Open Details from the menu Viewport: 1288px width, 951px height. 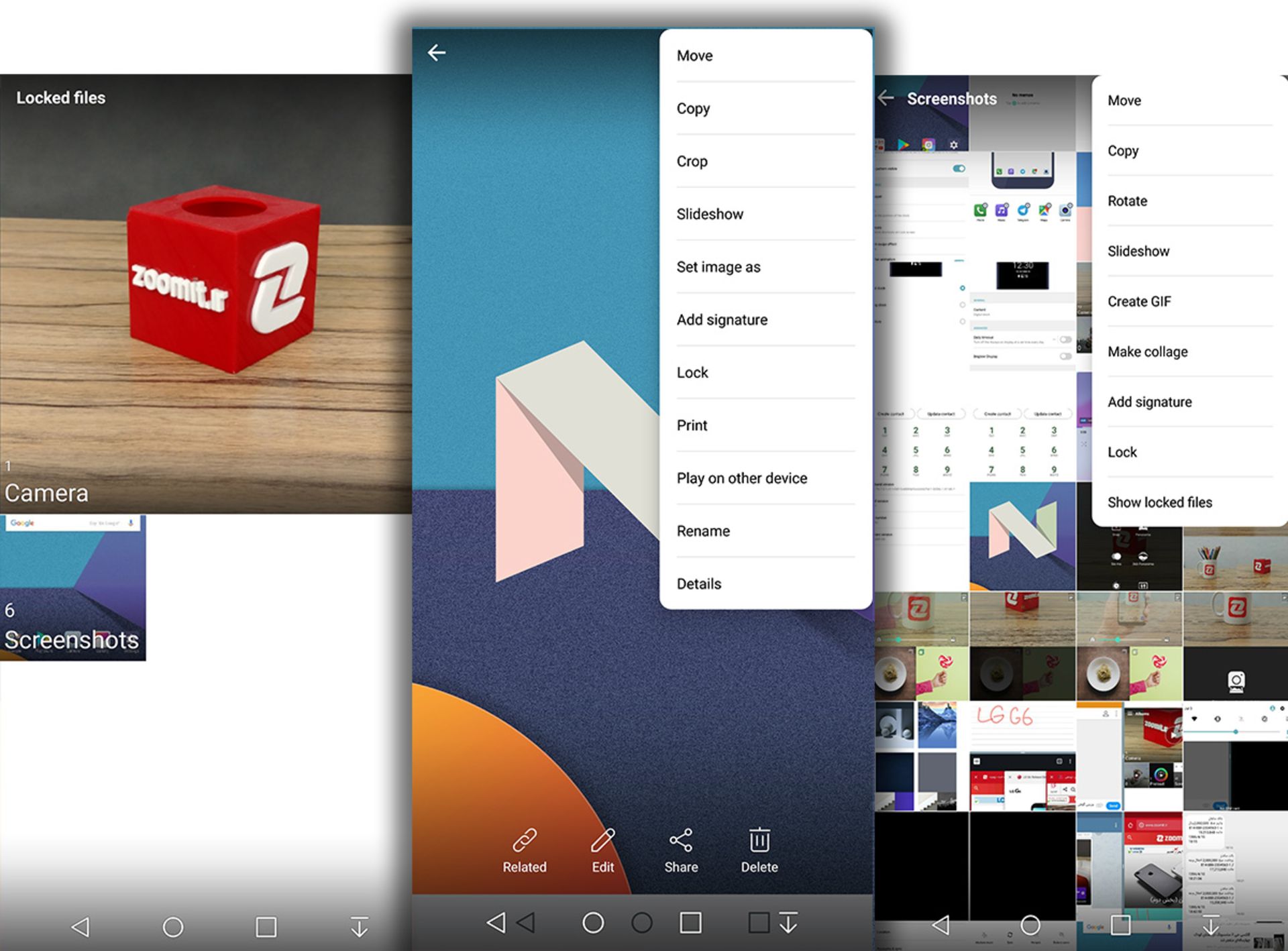[x=765, y=584]
